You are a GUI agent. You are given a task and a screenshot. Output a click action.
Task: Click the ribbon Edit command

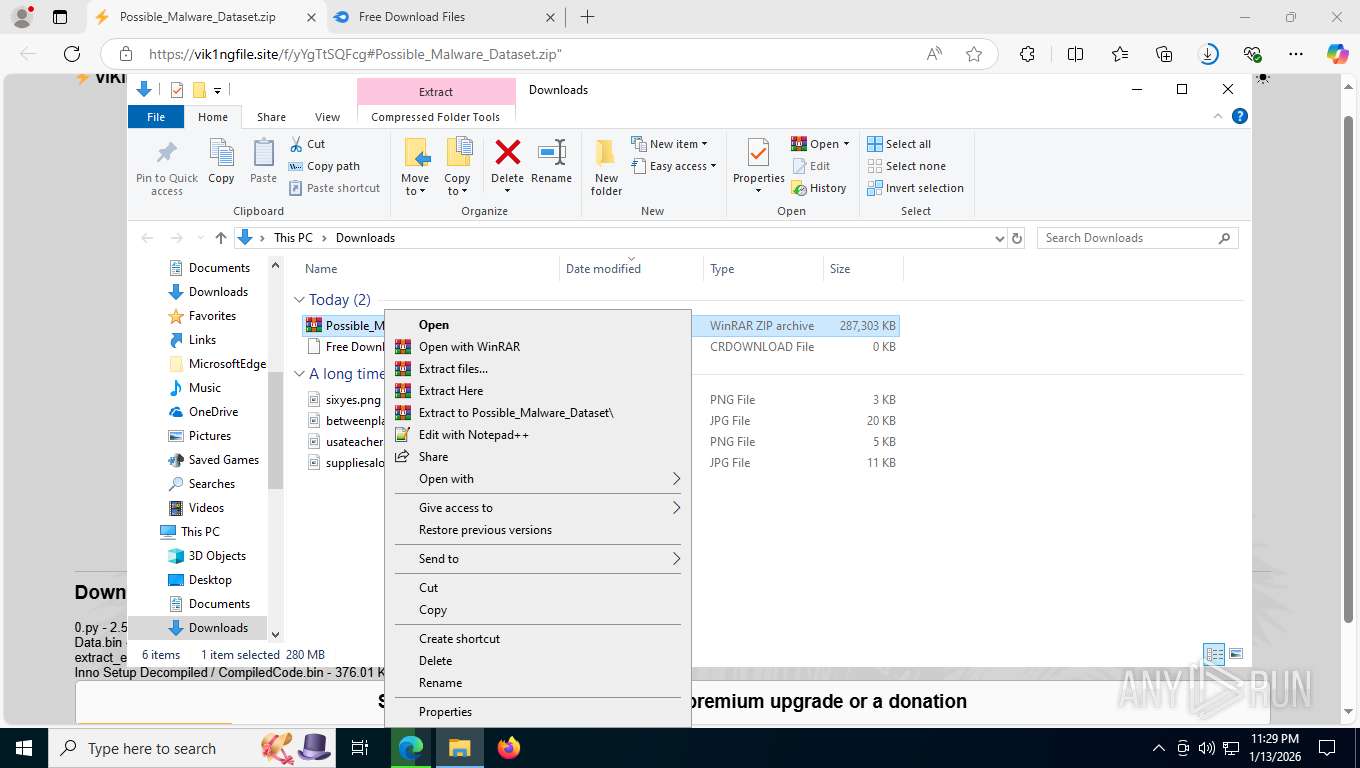811,166
